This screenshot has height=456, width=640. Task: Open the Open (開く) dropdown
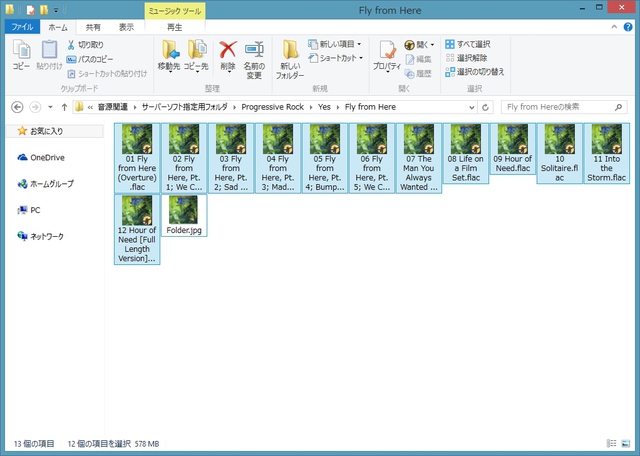click(420, 44)
